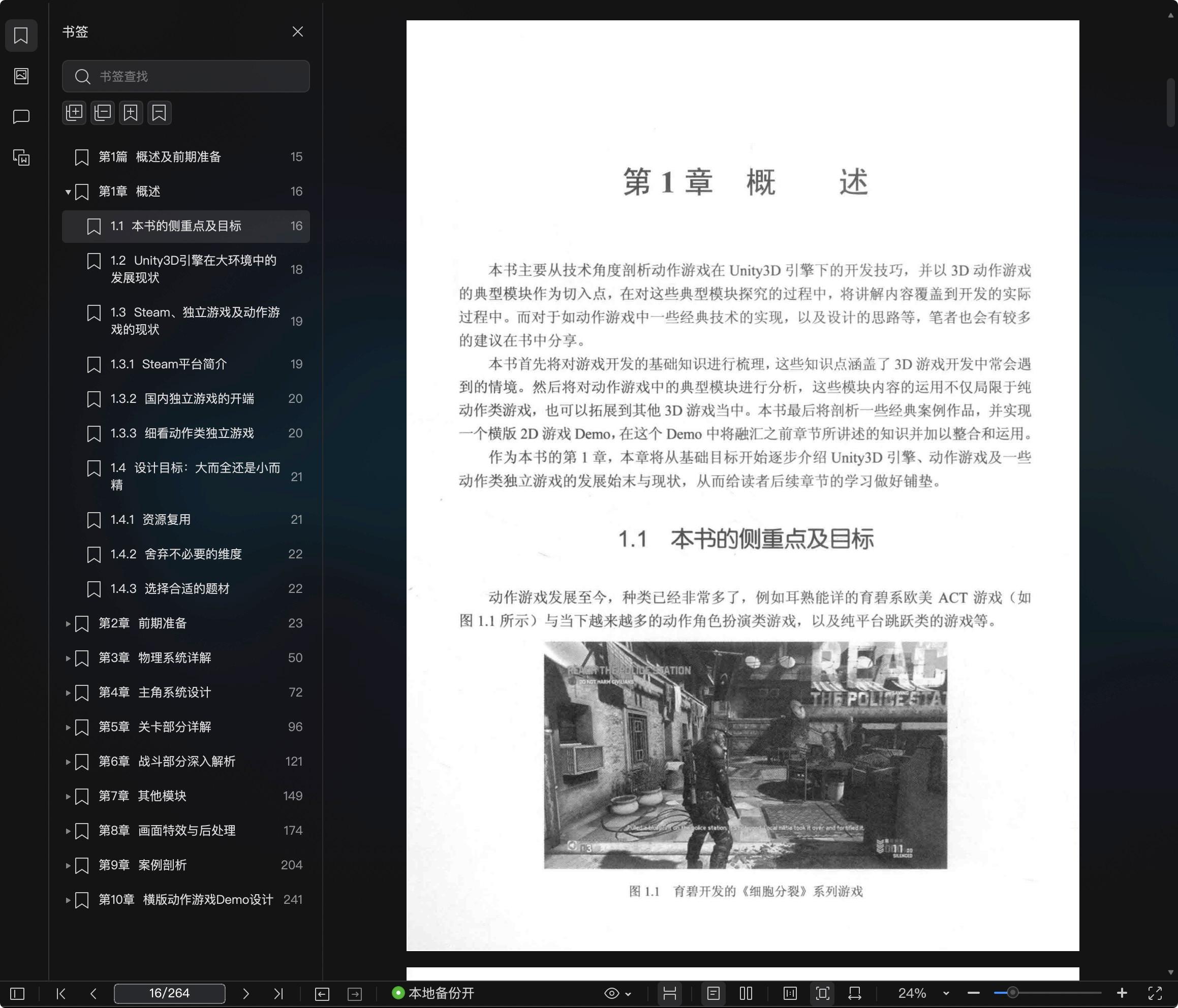Open the convert-to-Word sidebar icon

pos(21,157)
